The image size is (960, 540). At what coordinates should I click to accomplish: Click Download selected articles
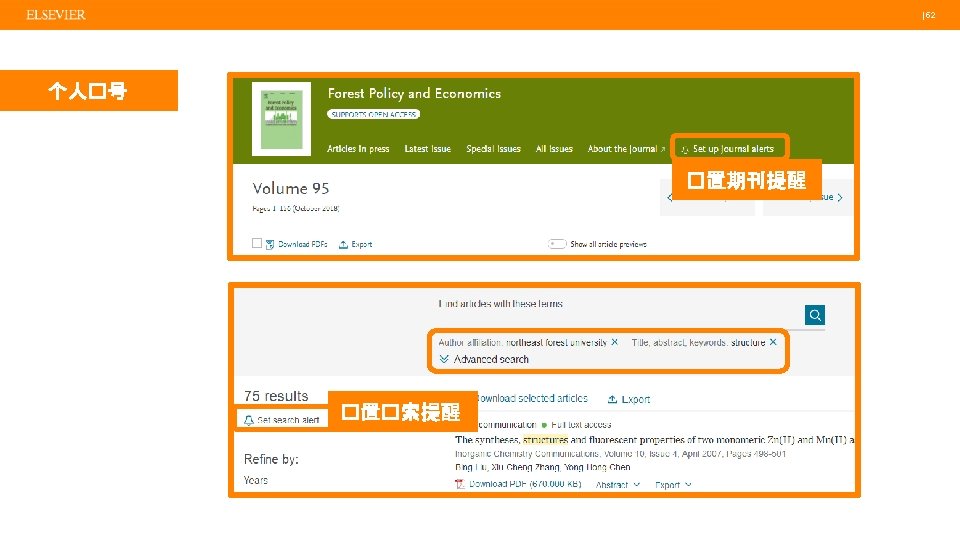531,399
